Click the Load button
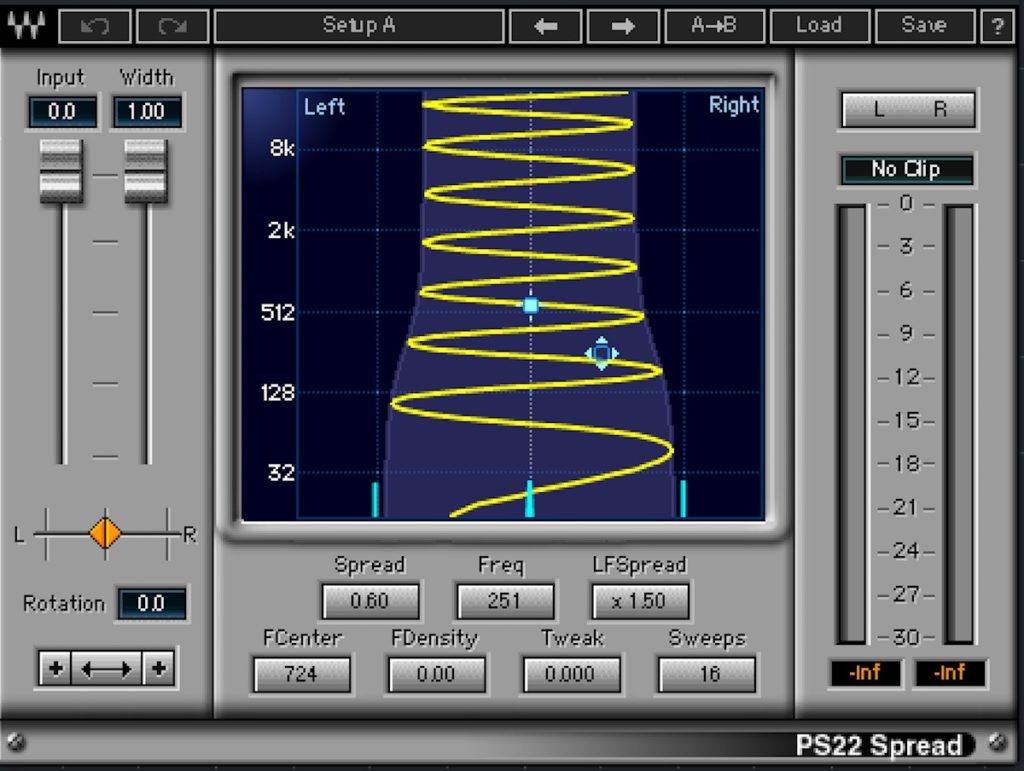The width and height of the screenshot is (1024, 771). 820,26
